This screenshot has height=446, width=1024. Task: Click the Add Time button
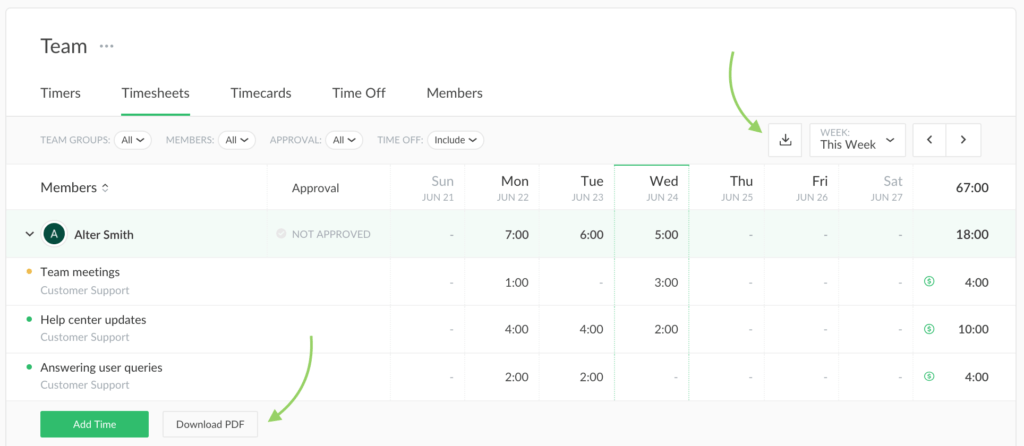pos(95,424)
